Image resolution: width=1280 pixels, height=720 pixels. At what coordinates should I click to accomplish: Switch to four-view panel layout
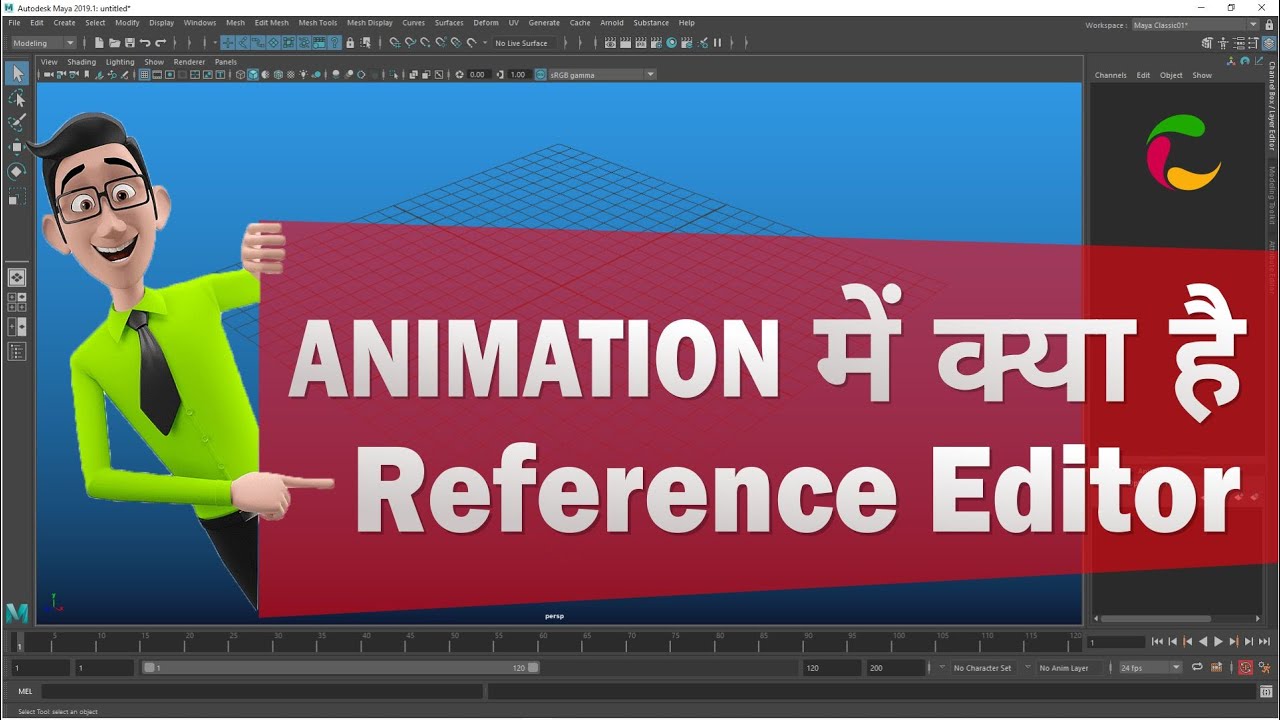pyautogui.click(x=16, y=302)
